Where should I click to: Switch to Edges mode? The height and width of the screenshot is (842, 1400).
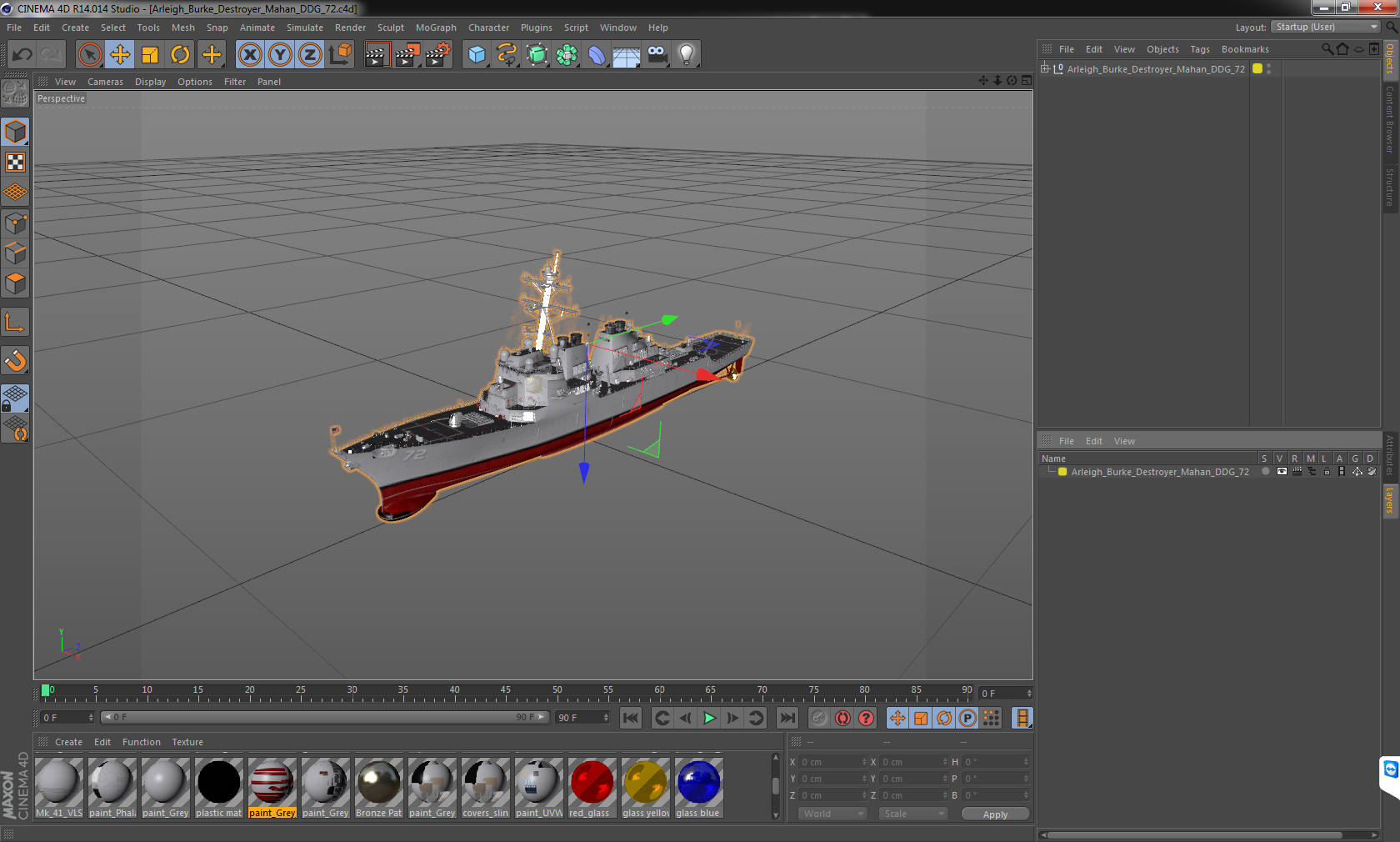click(x=16, y=253)
